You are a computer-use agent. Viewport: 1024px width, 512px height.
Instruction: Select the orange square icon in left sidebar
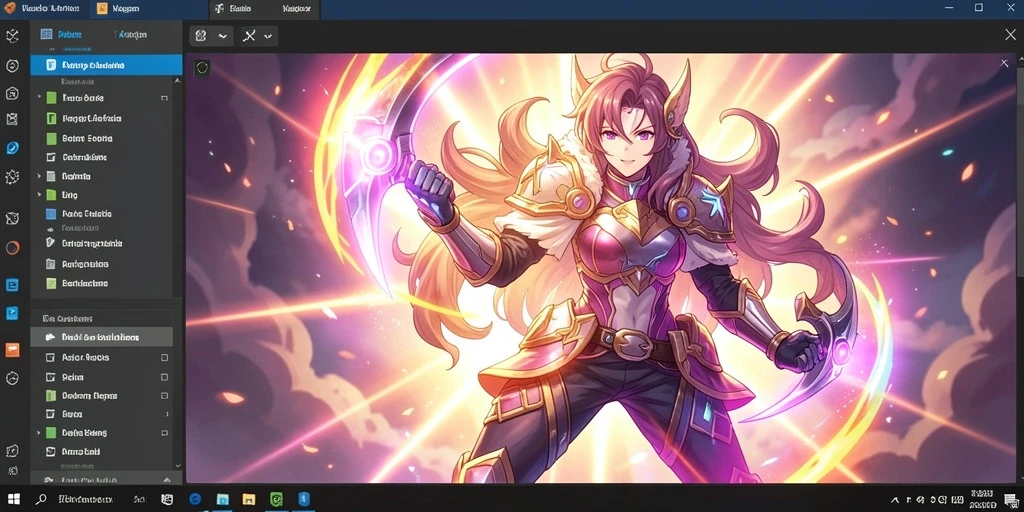pos(12,350)
